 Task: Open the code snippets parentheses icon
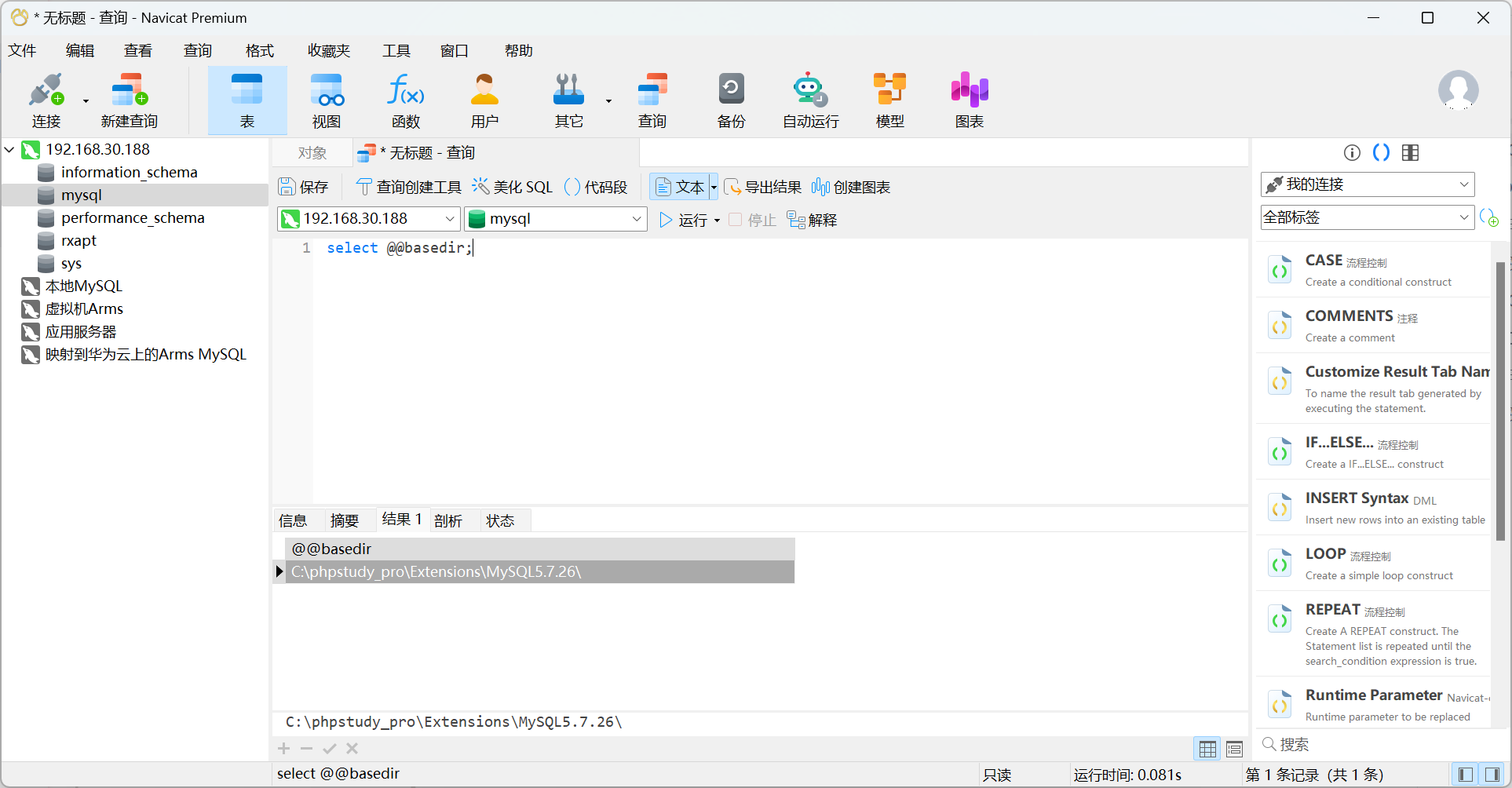[1381, 153]
